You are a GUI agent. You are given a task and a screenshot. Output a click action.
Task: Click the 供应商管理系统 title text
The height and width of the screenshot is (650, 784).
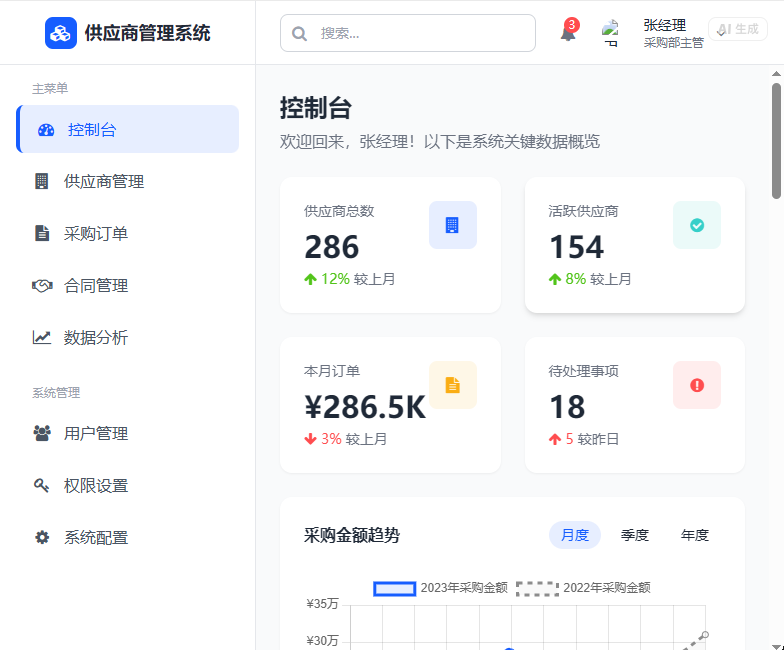point(148,33)
